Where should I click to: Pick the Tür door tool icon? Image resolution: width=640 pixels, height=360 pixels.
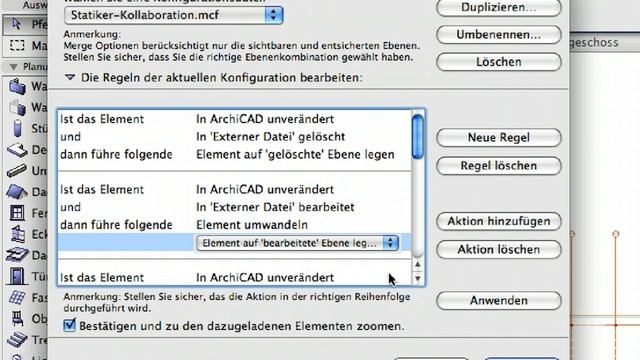pyautogui.click(x=17, y=276)
